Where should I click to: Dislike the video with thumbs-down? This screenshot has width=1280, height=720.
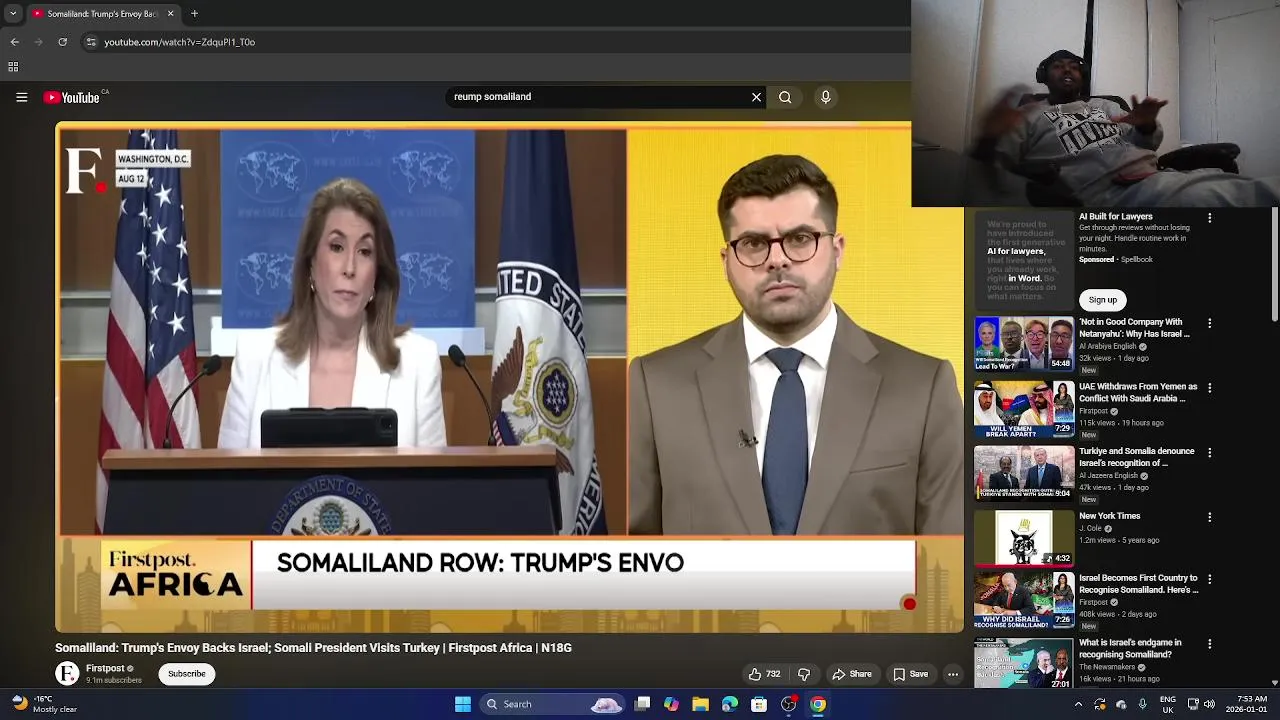pyautogui.click(x=804, y=674)
